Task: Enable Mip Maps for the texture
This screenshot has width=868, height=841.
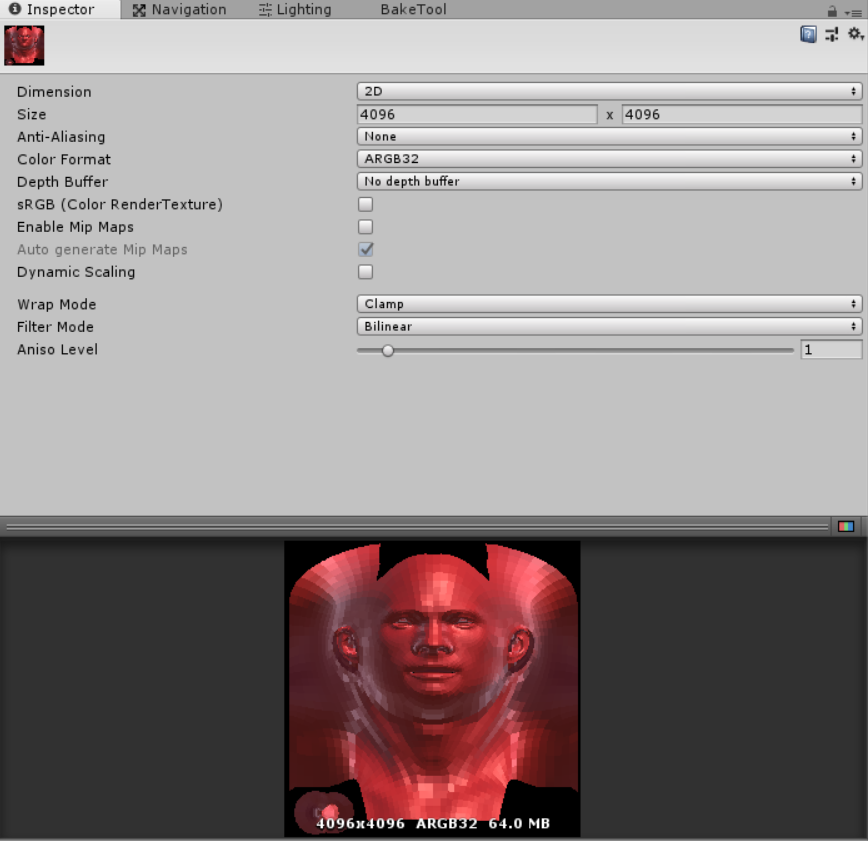Action: (365, 227)
